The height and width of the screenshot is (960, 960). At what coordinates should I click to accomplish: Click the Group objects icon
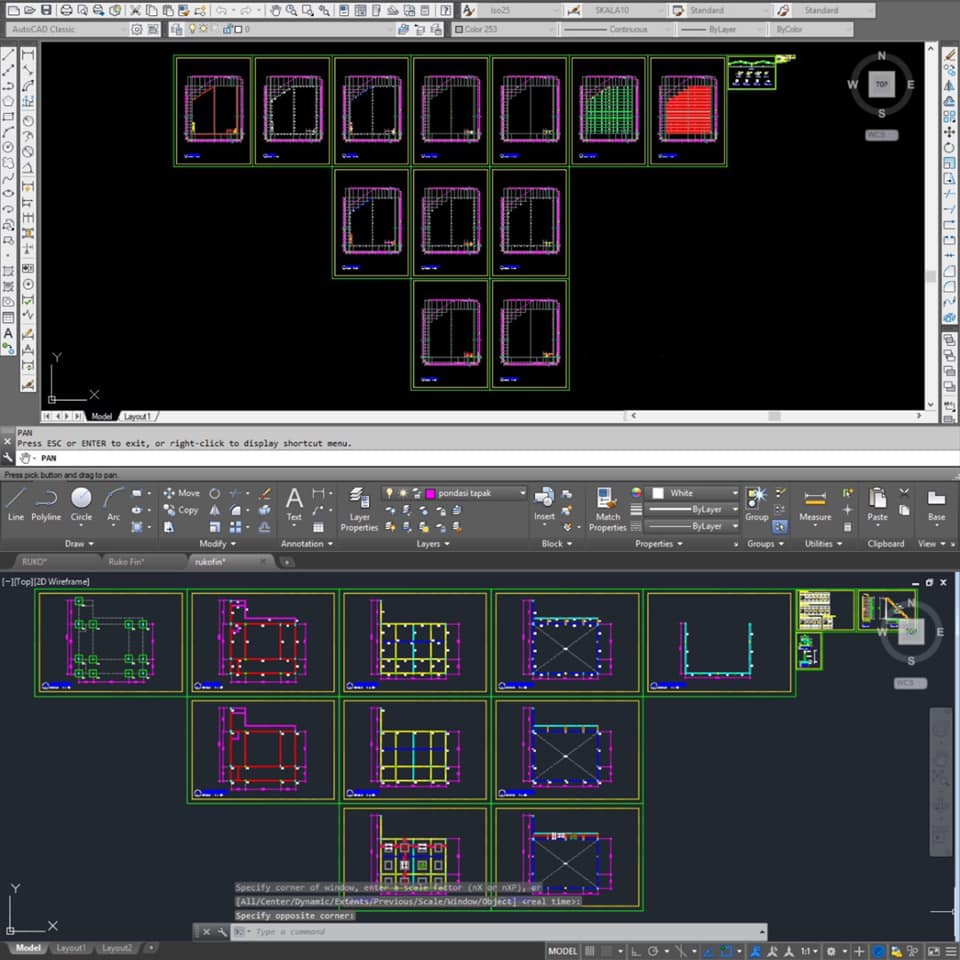[x=757, y=504]
